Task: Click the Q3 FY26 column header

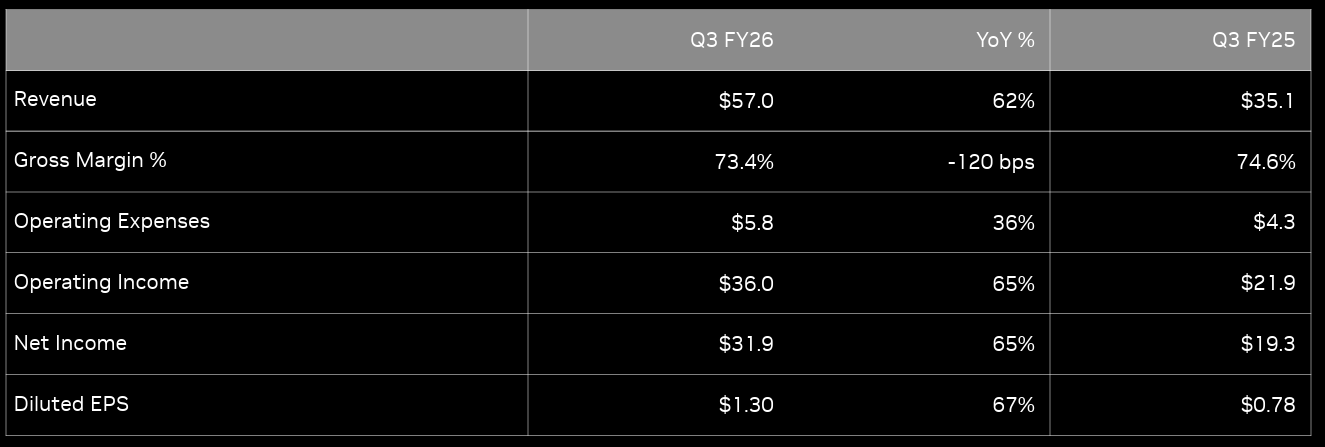Action: click(731, 40)
